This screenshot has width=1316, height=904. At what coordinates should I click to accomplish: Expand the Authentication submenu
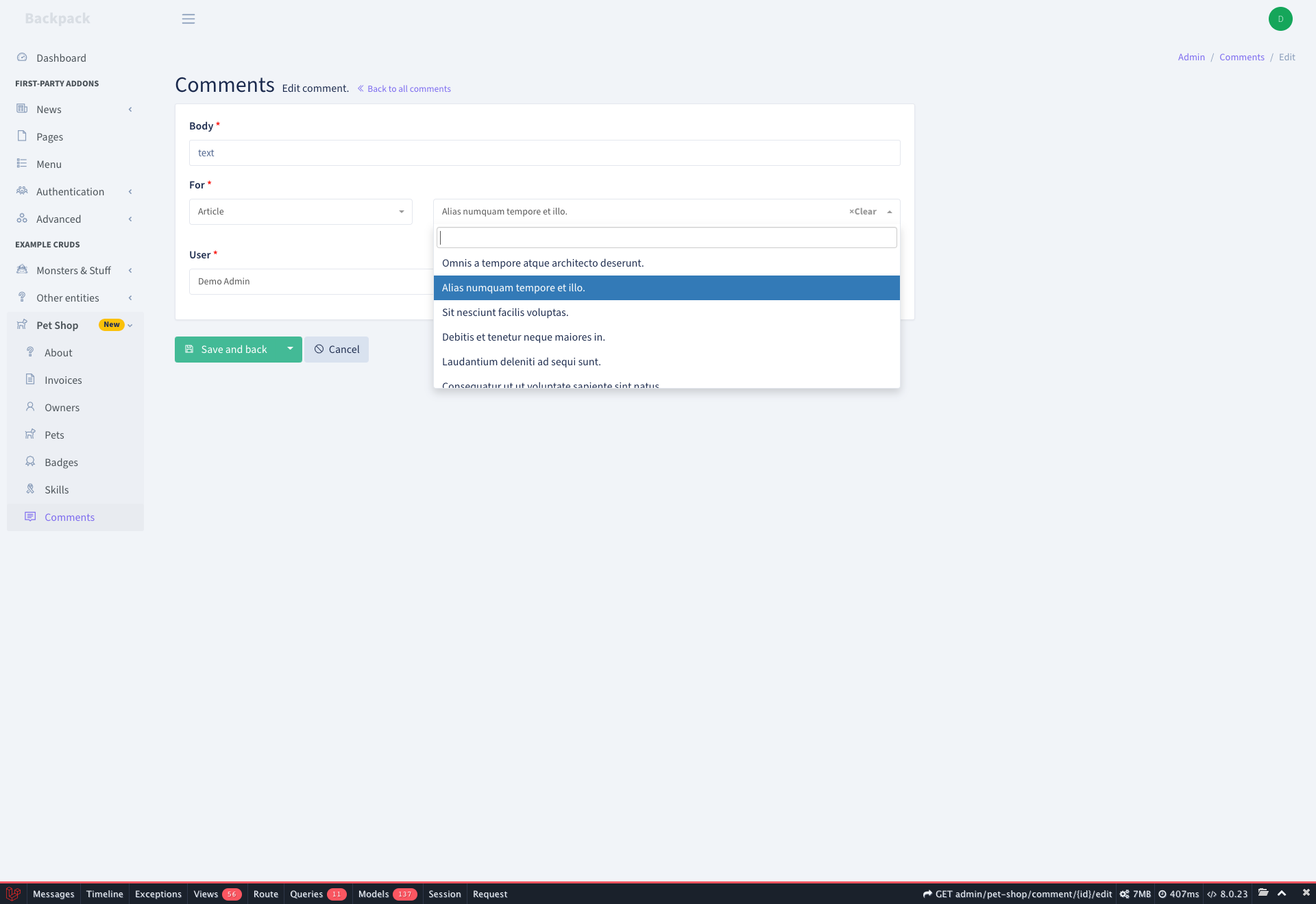(71, 191)
